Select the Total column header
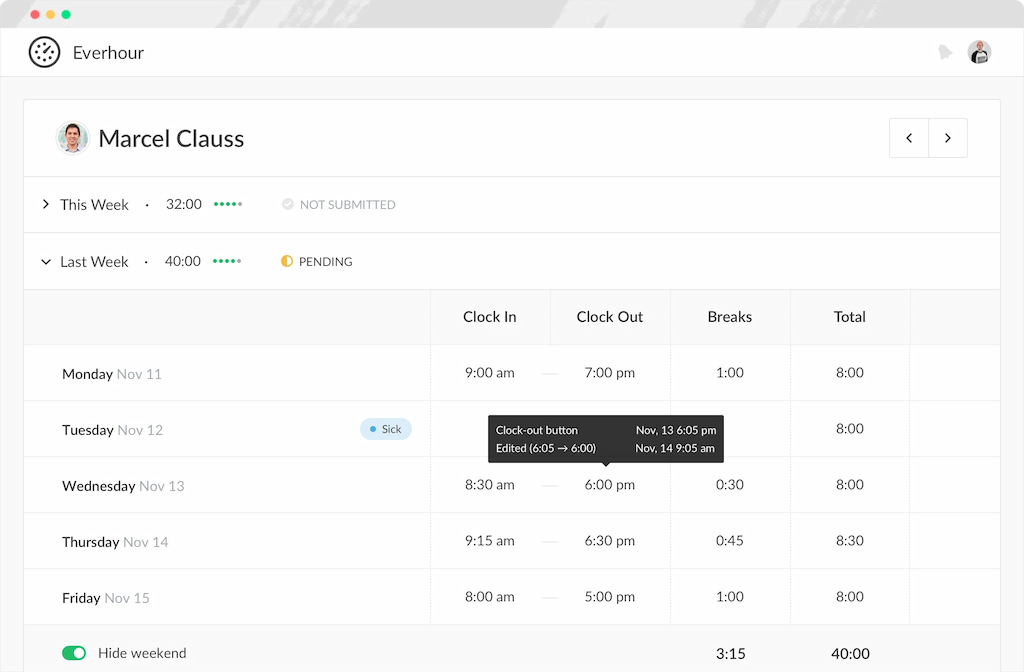1024x672 pixels. point(849,317)
